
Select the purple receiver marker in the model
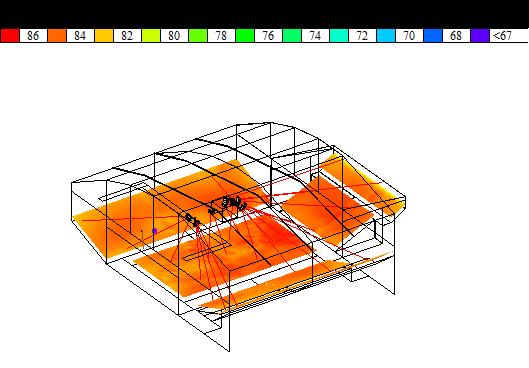[x=155, y=231]
